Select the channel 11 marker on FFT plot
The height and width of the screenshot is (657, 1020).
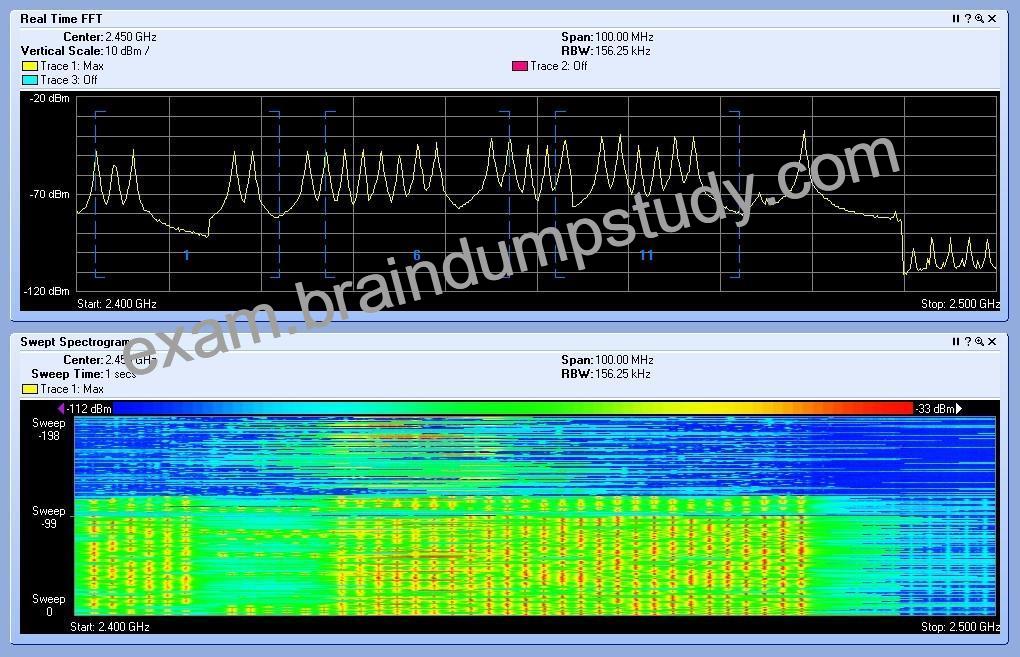click(x=646, y=255)
